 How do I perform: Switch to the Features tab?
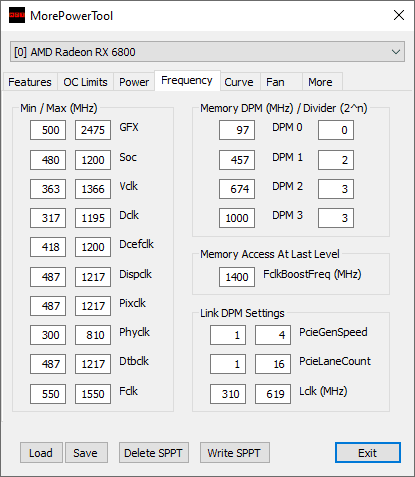[30, 82]
